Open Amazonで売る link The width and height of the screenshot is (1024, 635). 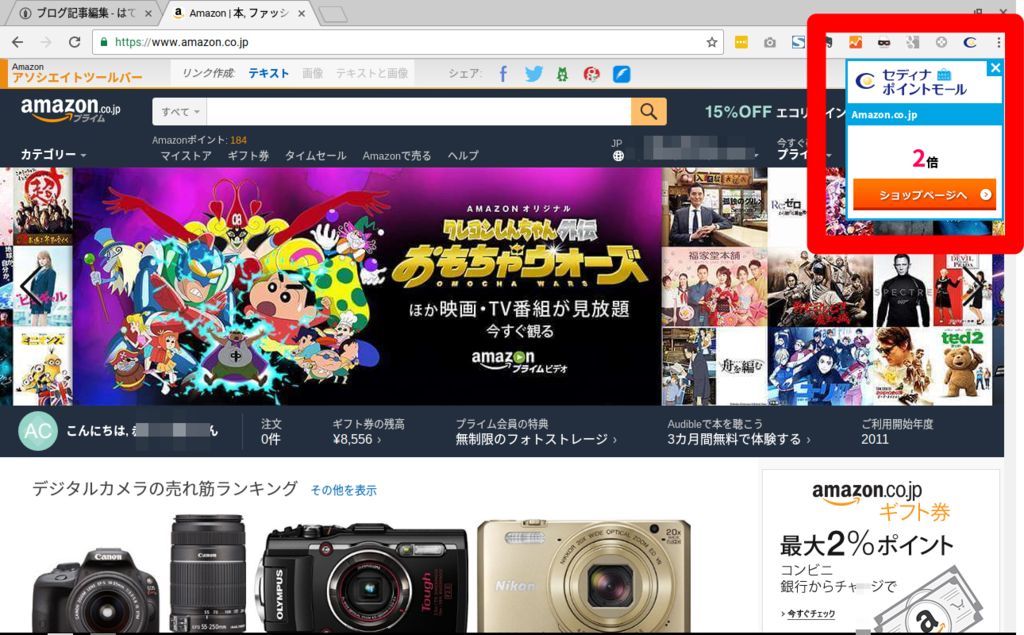click(x=396, y=155)
